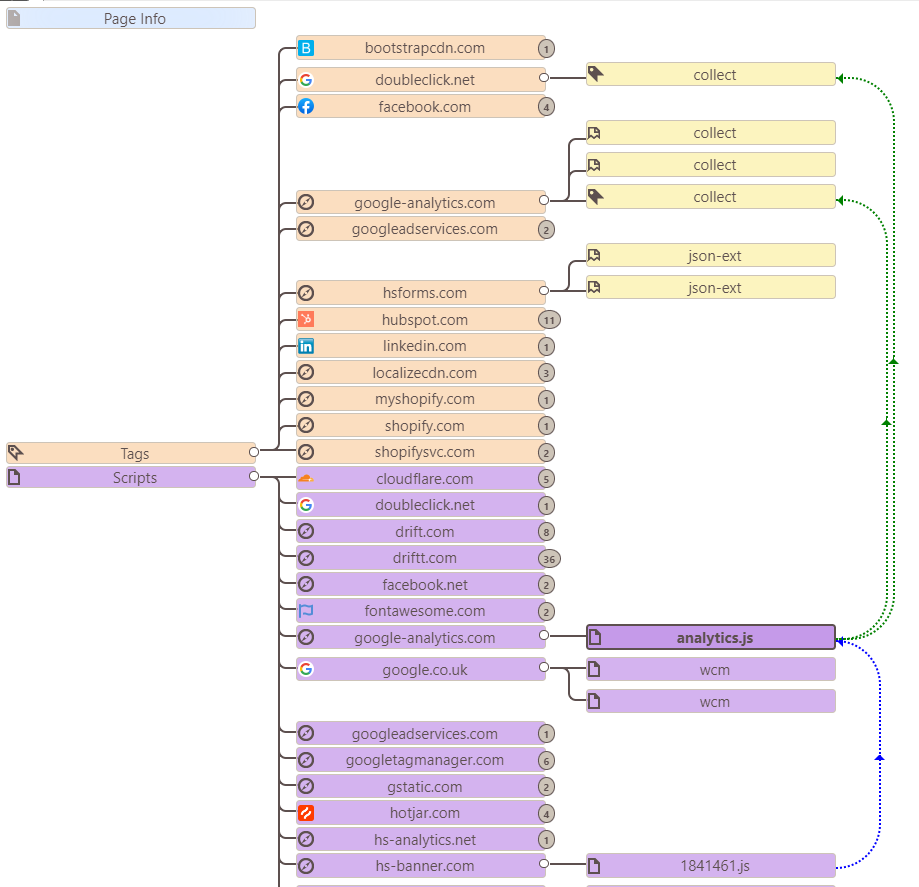Expand hubspot.com using the 11 badge
Screen dimensions: 919x887
(549, 320)
